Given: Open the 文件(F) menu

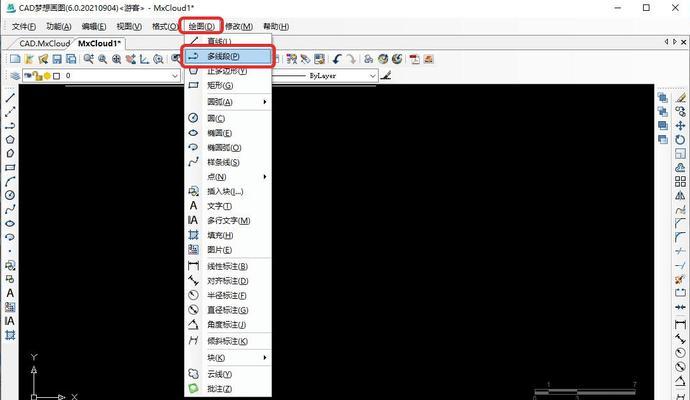Looking at the screenshot, I should [x=24, y=26].
